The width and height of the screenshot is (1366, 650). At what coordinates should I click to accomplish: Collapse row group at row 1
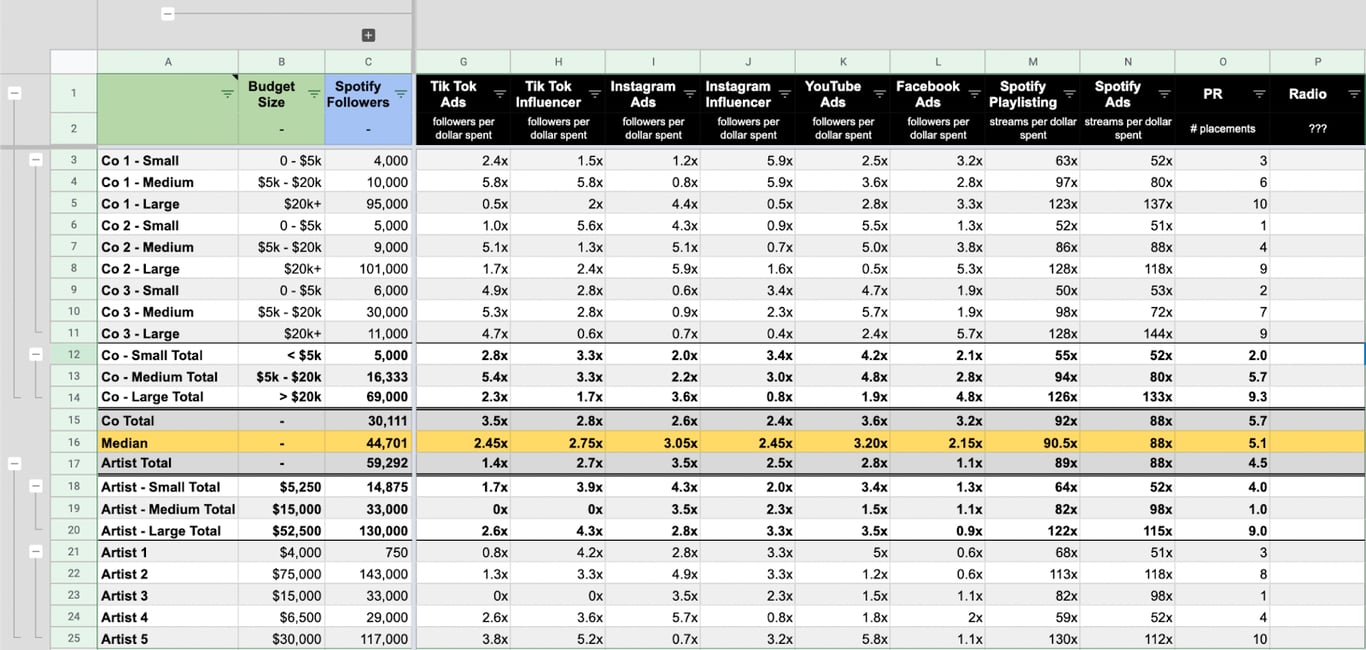coord(15,93)
